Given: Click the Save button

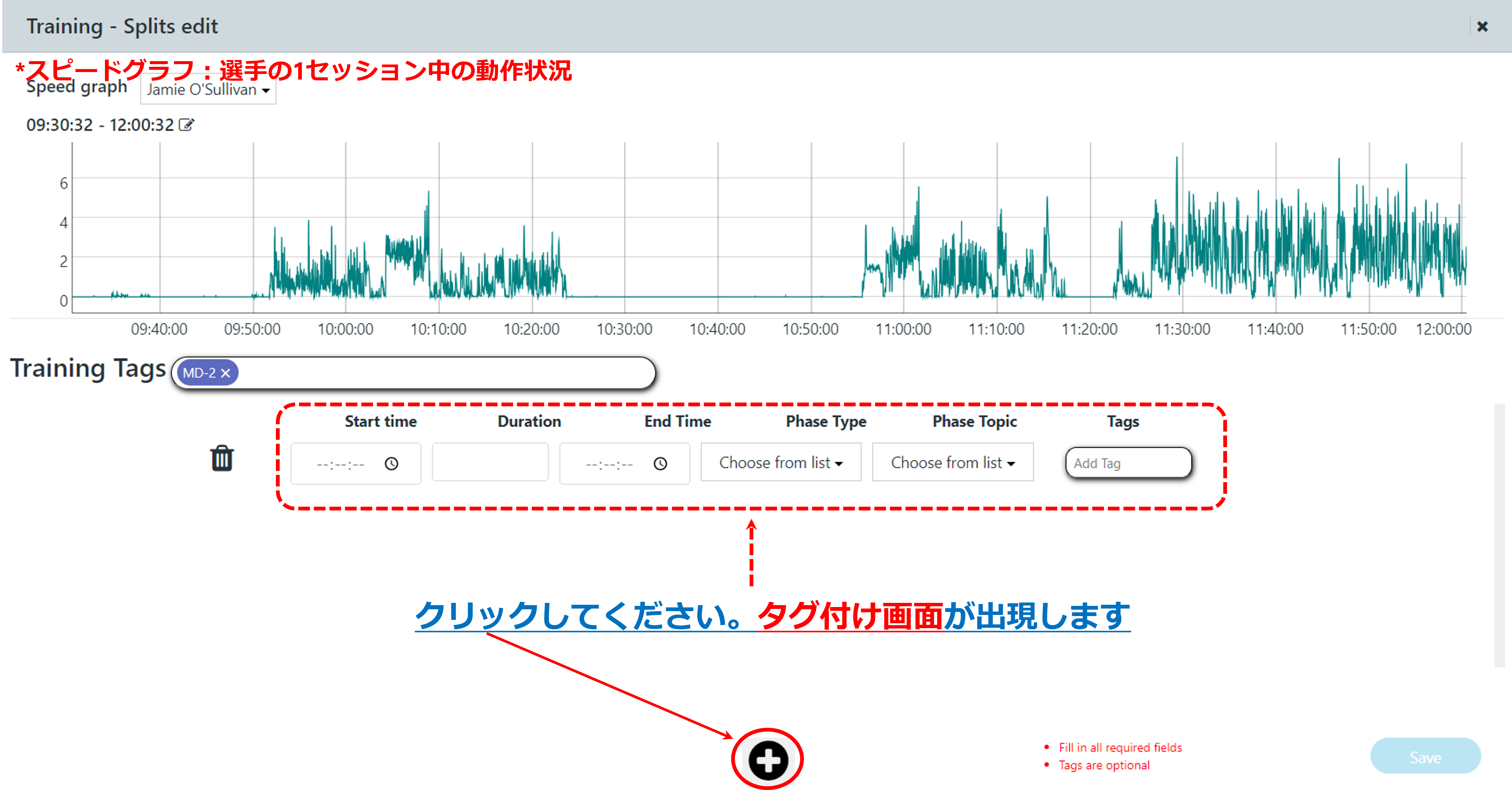Looking at the screenshot, I should pos(1425,756).
